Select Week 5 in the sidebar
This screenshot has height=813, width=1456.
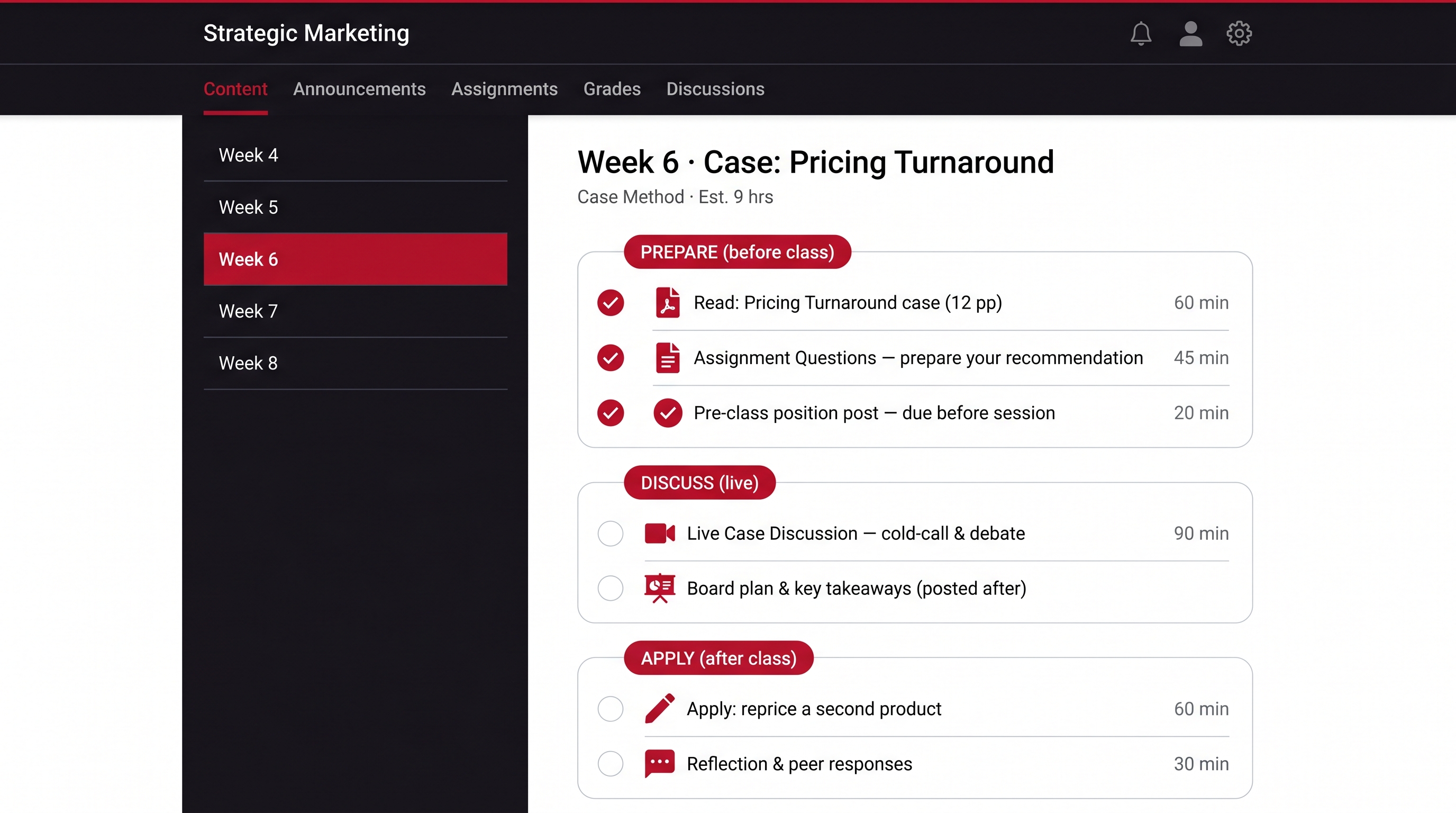tap(355, 207)
